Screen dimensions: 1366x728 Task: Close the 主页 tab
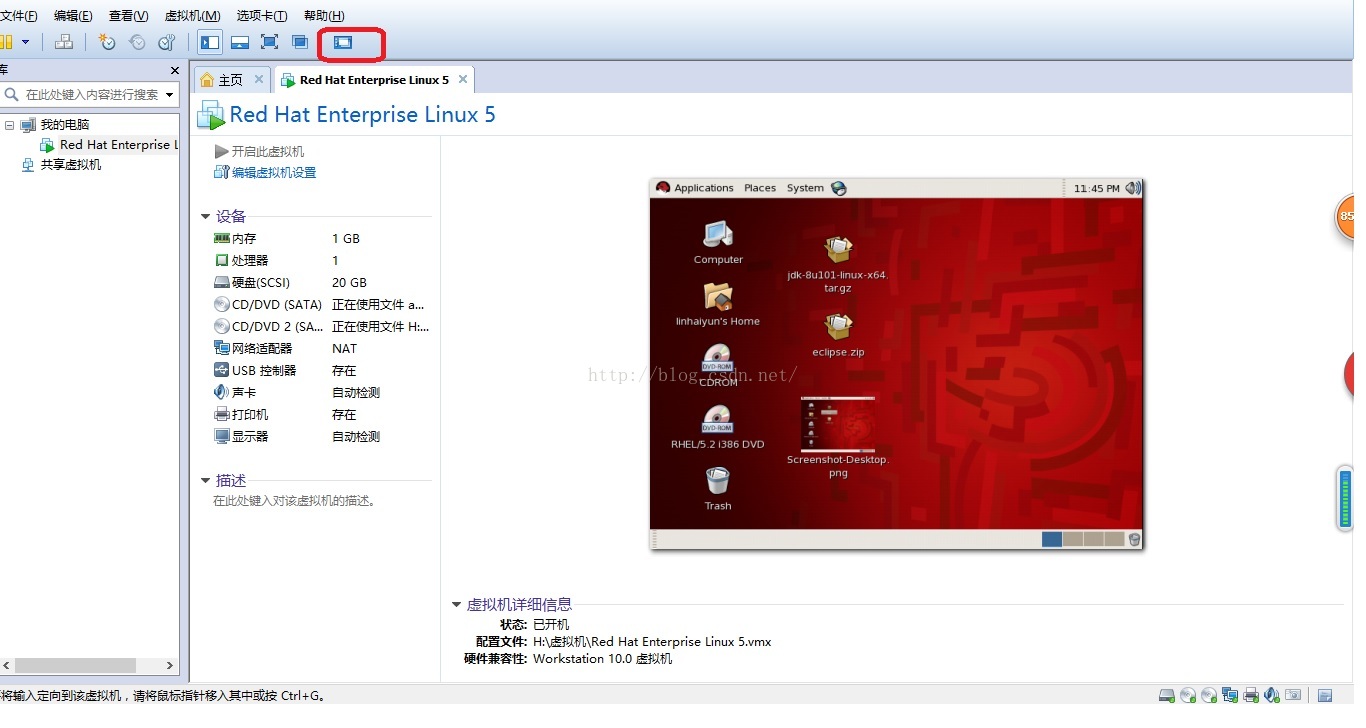click(x=259, y=80)
